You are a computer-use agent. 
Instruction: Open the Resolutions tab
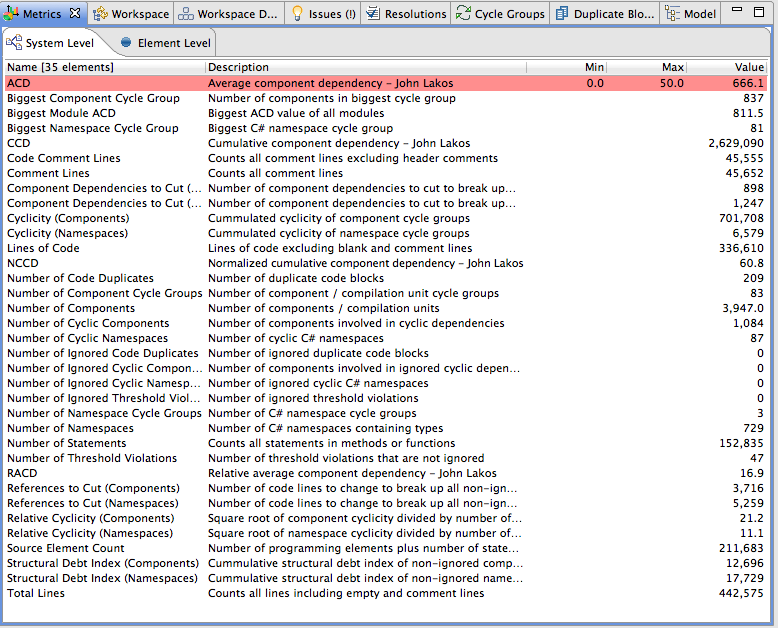tap(407, 14)
